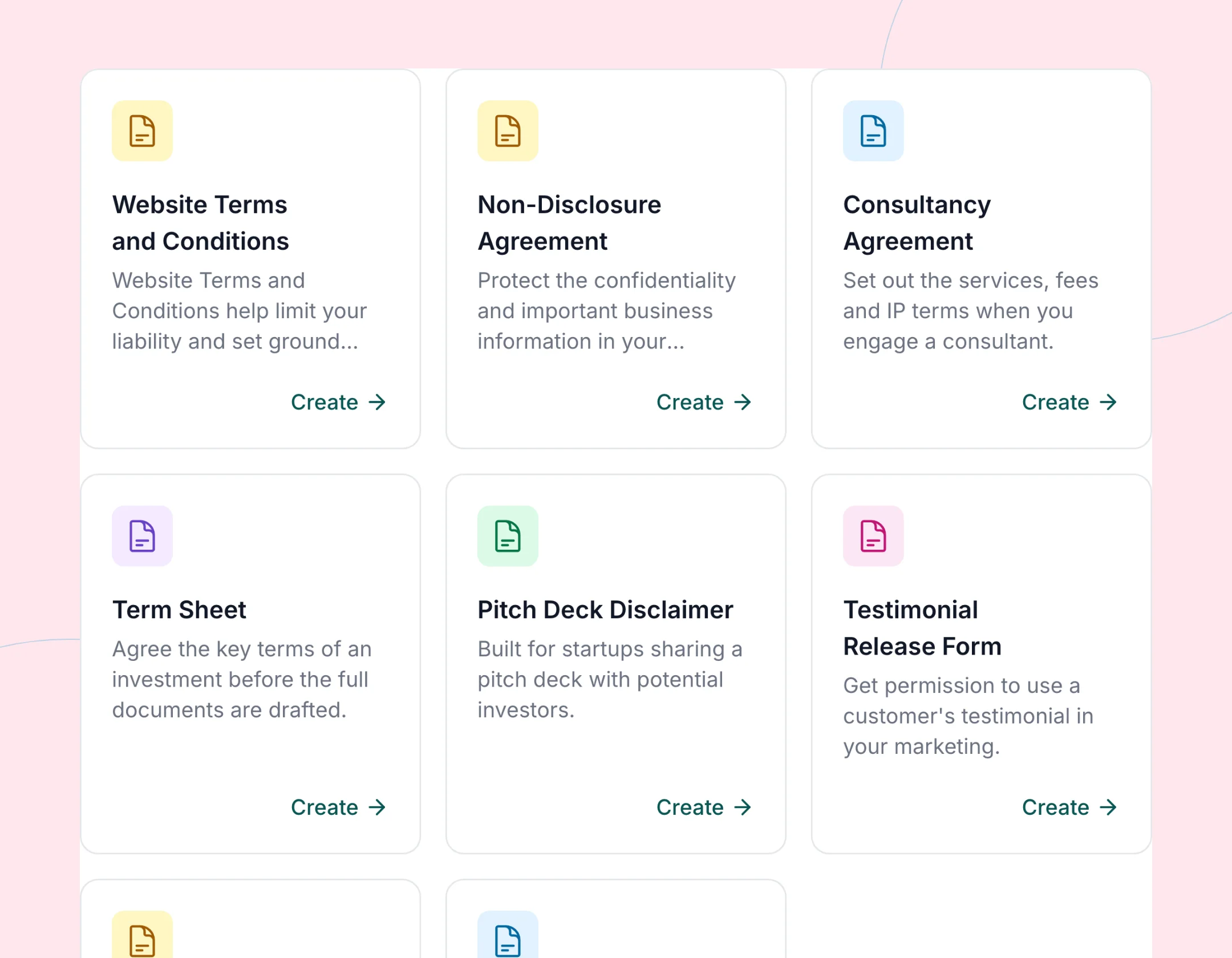Create a Term Sheet
Viewport: 1232px width, 958px height.
pos(339,807)
